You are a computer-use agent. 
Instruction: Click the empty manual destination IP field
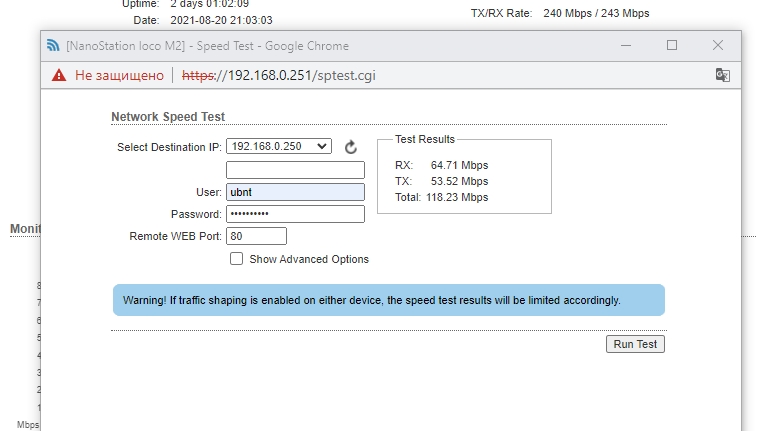[296, 170]
